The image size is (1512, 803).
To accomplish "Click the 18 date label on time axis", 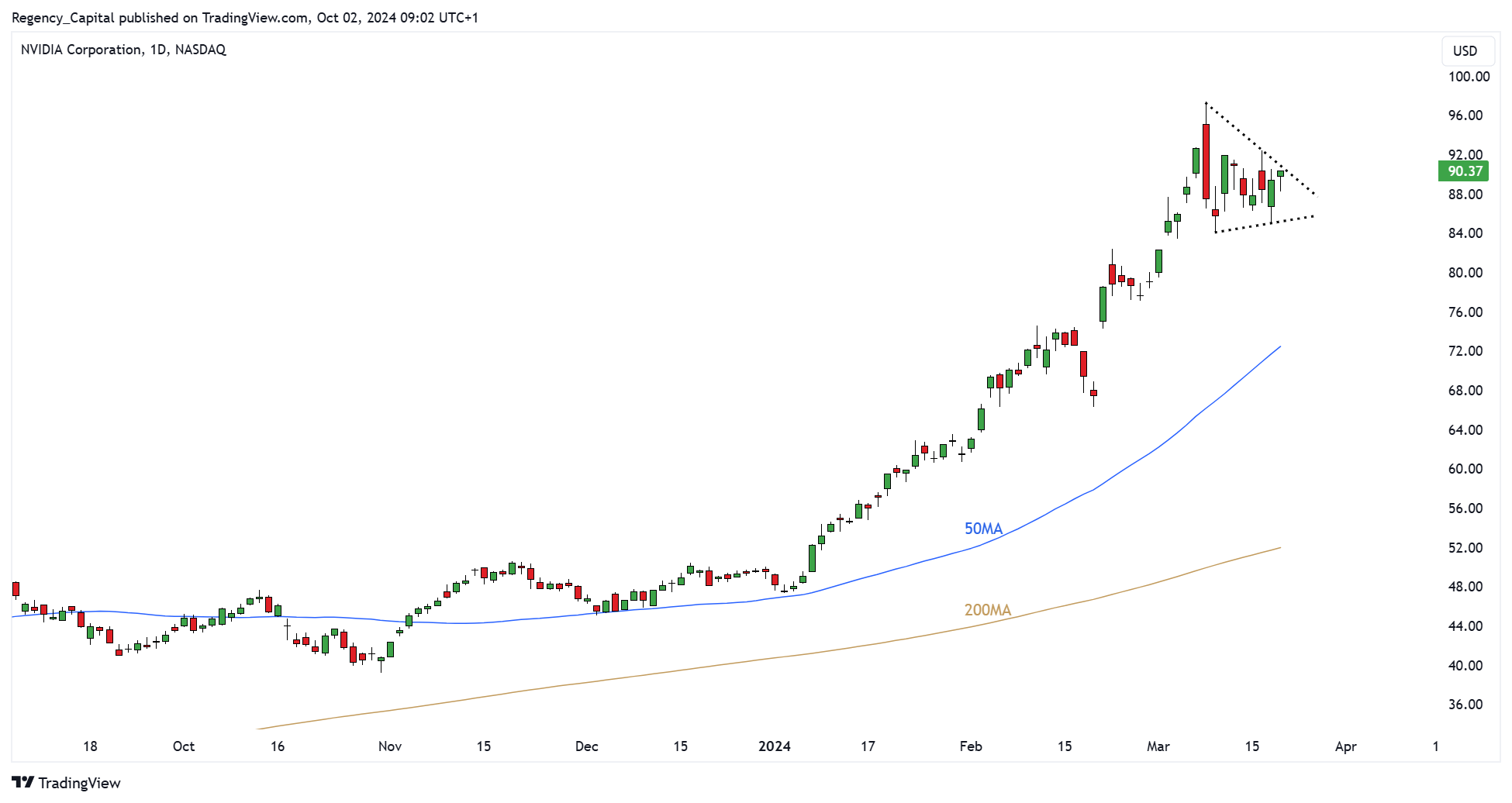I will (90, 746).
